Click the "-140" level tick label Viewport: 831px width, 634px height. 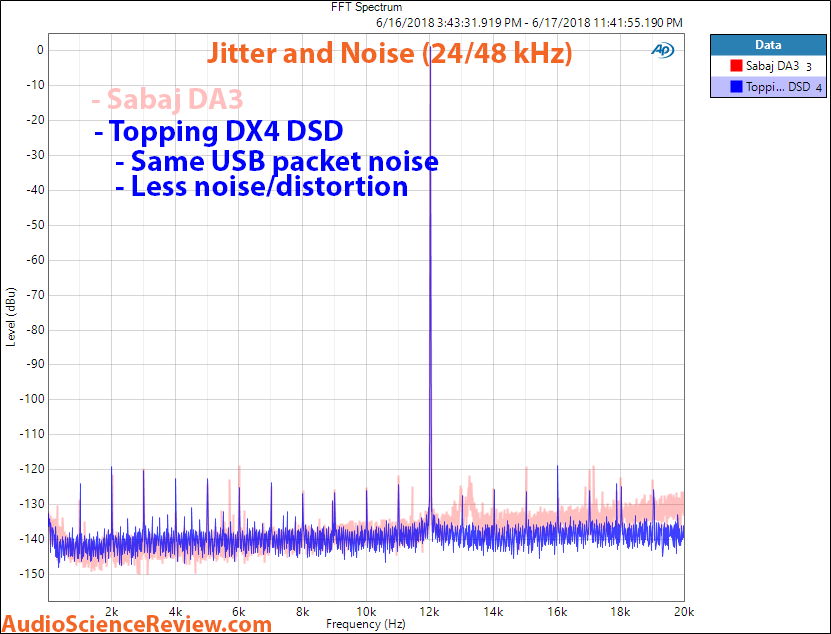pos(32,539)
